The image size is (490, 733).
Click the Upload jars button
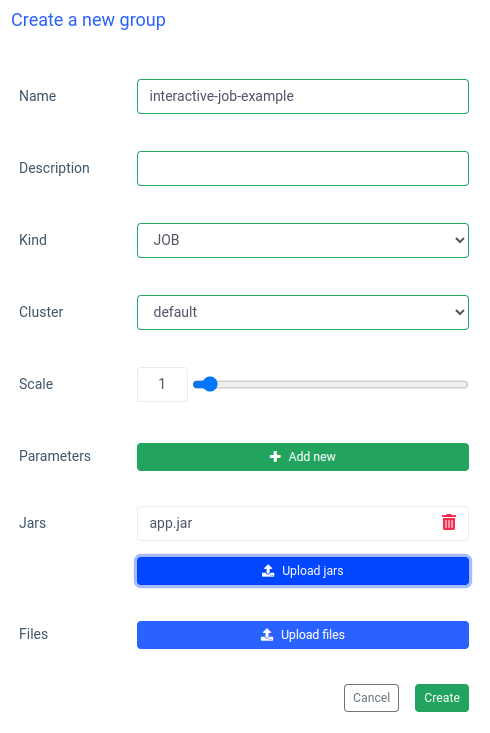pyautogui.click(x=303, y=571)
